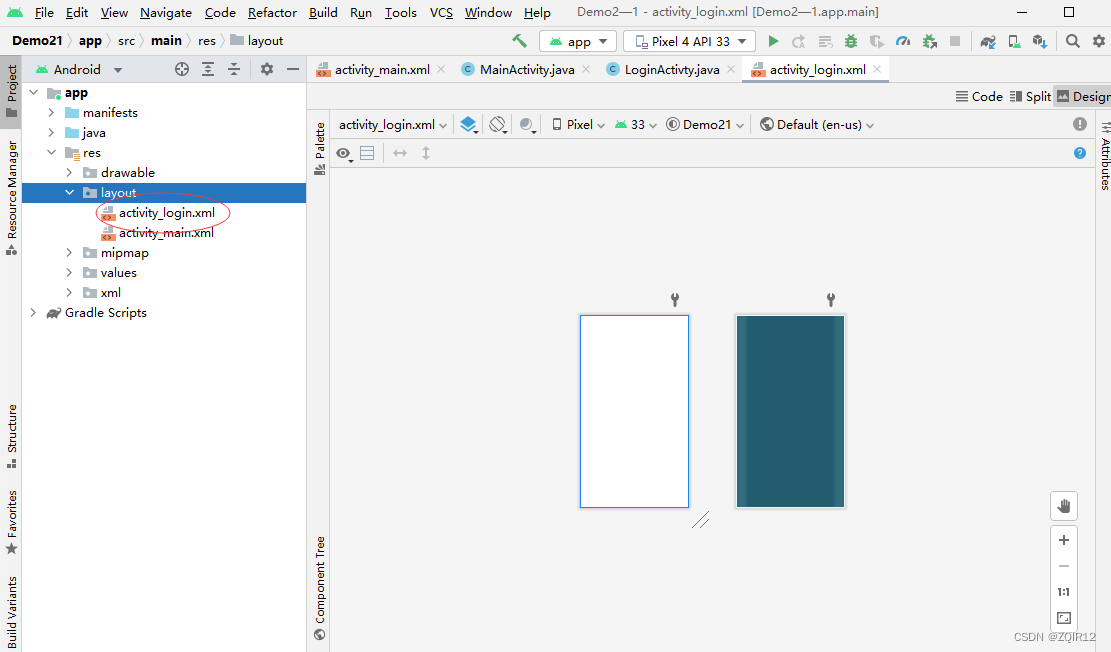The width and height of the screenshot is (1111, 652).
Task: Click Sync Project with Gradle Files icon
Action: click(988, 41)
